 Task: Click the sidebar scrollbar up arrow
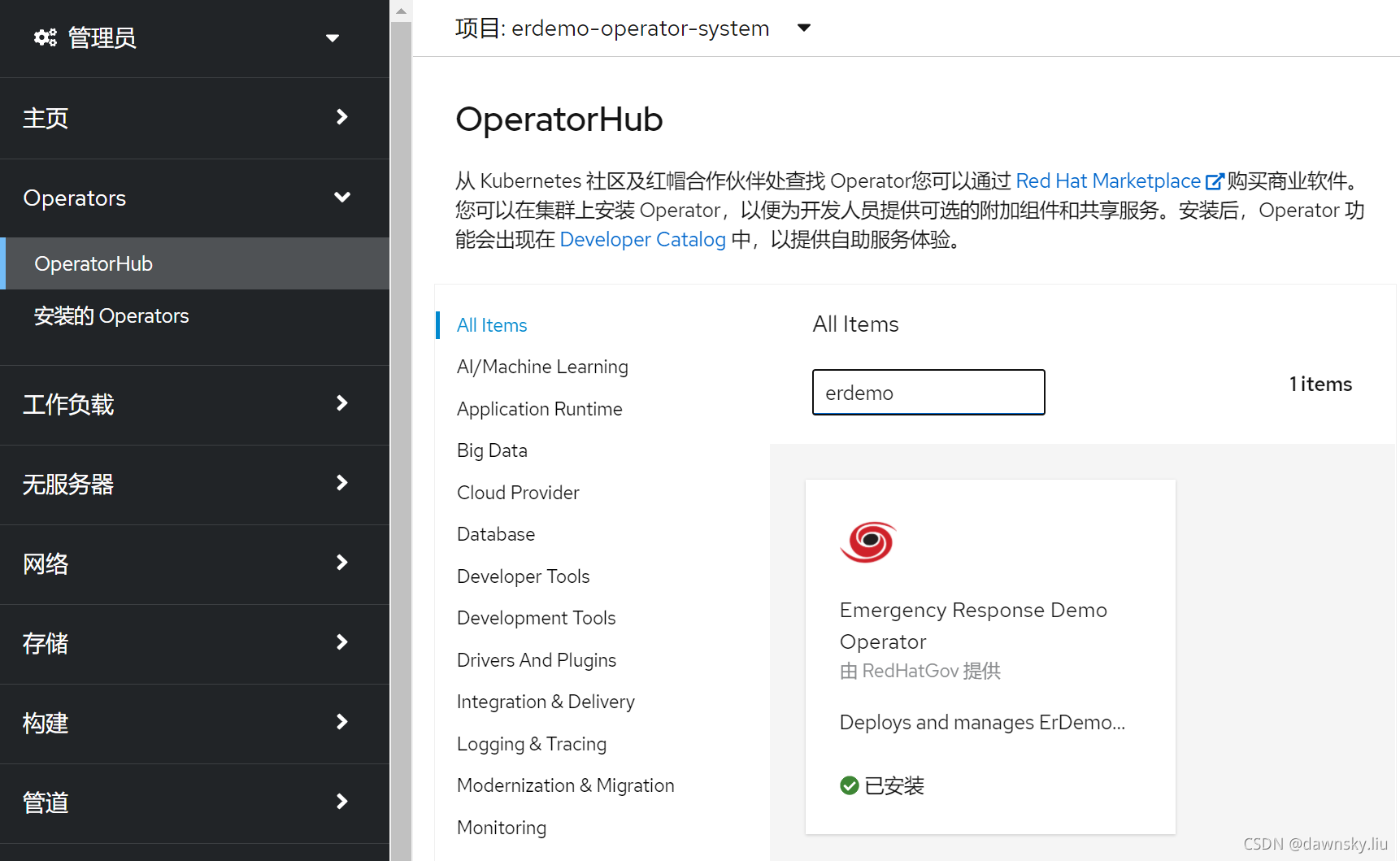click(x=401, y=11)
